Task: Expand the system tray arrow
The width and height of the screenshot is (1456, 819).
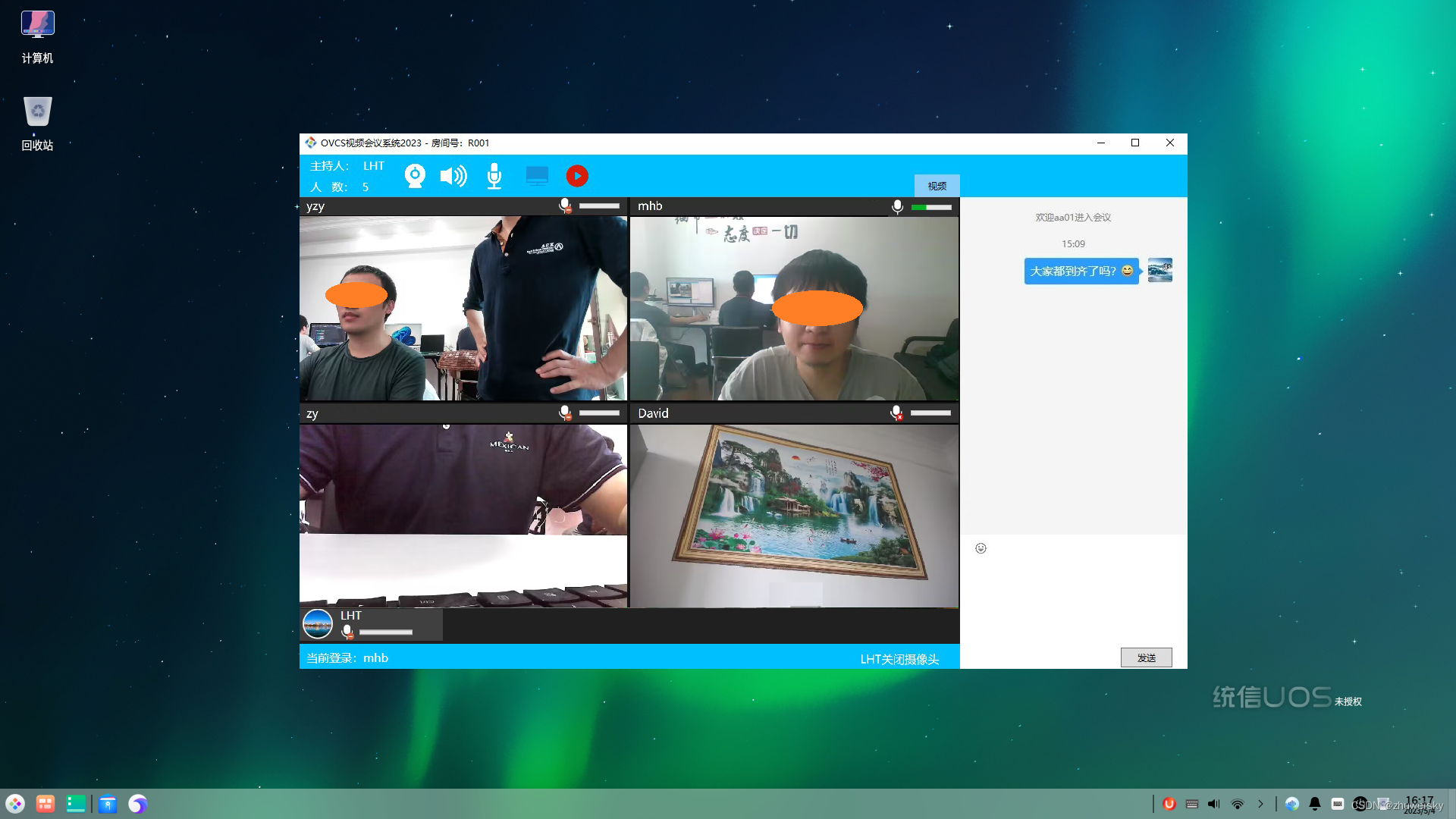Action: click(x=1260, y=804)
